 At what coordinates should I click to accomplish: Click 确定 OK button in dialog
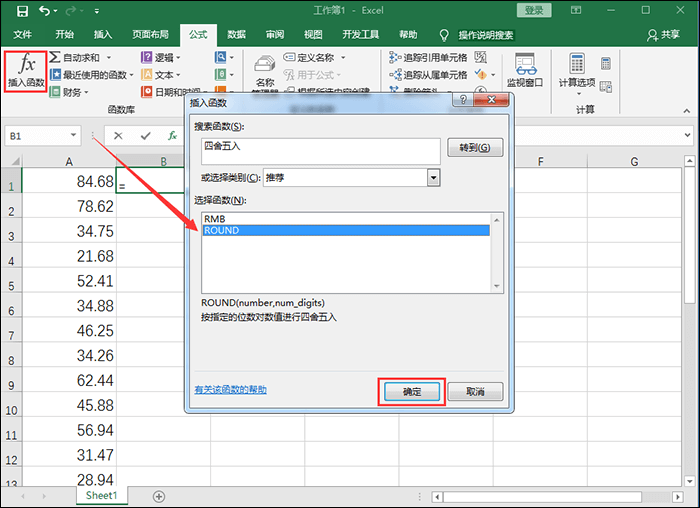[412, 392]
